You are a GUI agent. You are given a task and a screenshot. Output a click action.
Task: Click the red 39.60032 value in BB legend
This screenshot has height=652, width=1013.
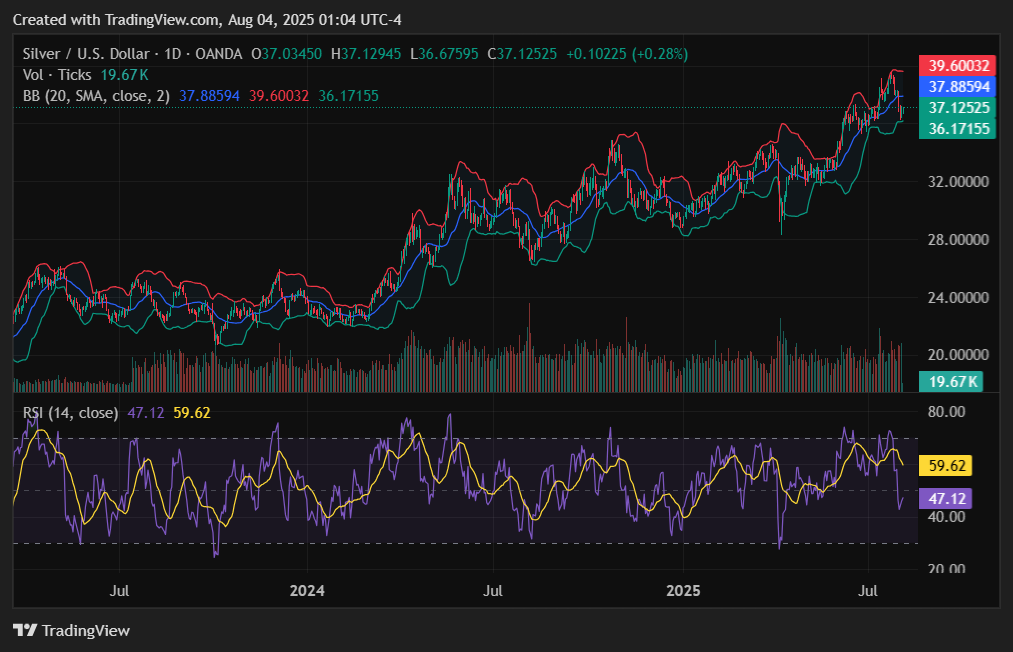[x=279, y=96]
